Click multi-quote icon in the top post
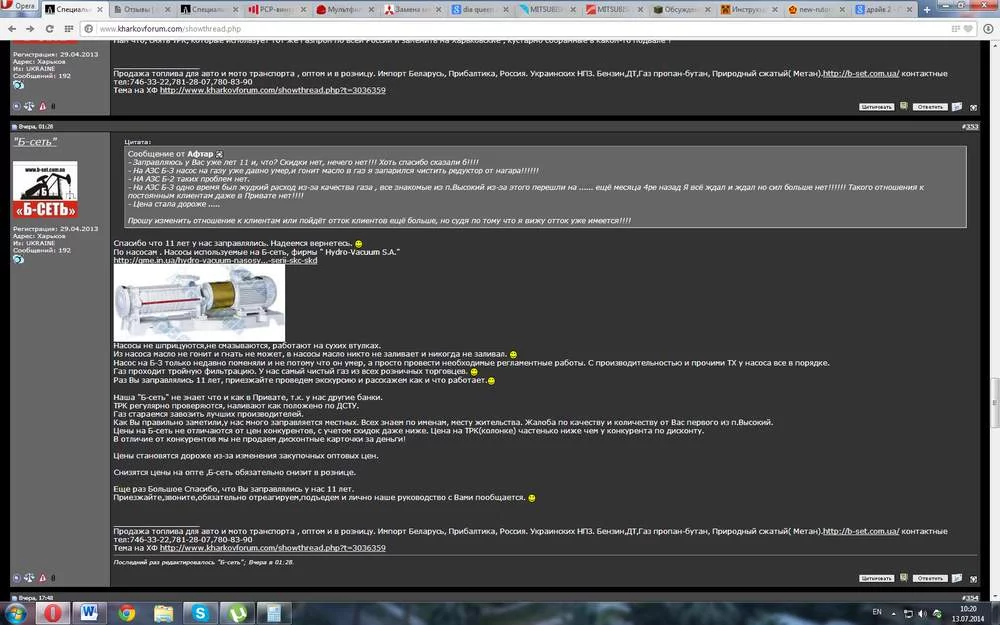Screen dimensions: 1000x625 click(904, 106)
